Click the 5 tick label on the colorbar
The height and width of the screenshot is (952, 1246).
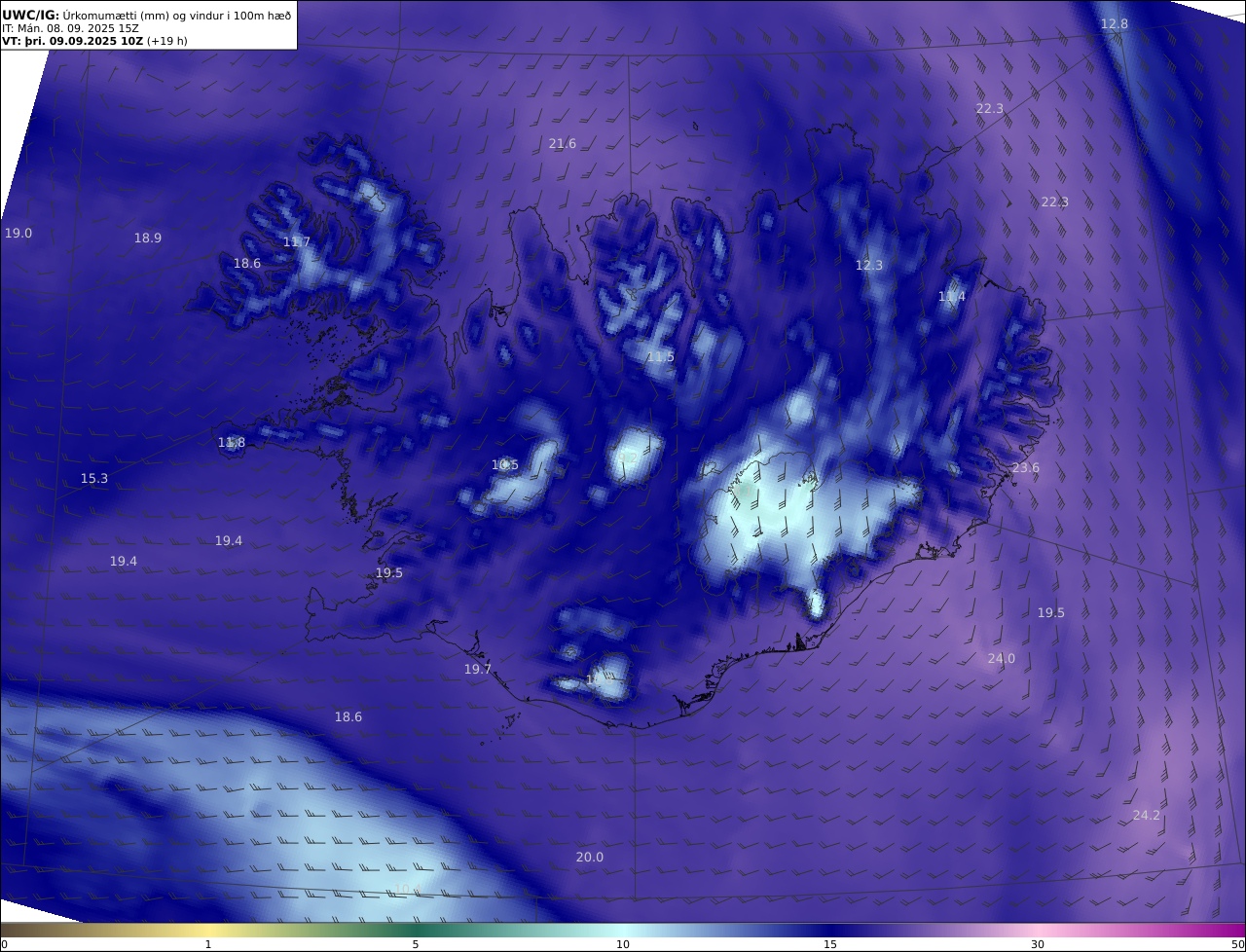point(416,944)
